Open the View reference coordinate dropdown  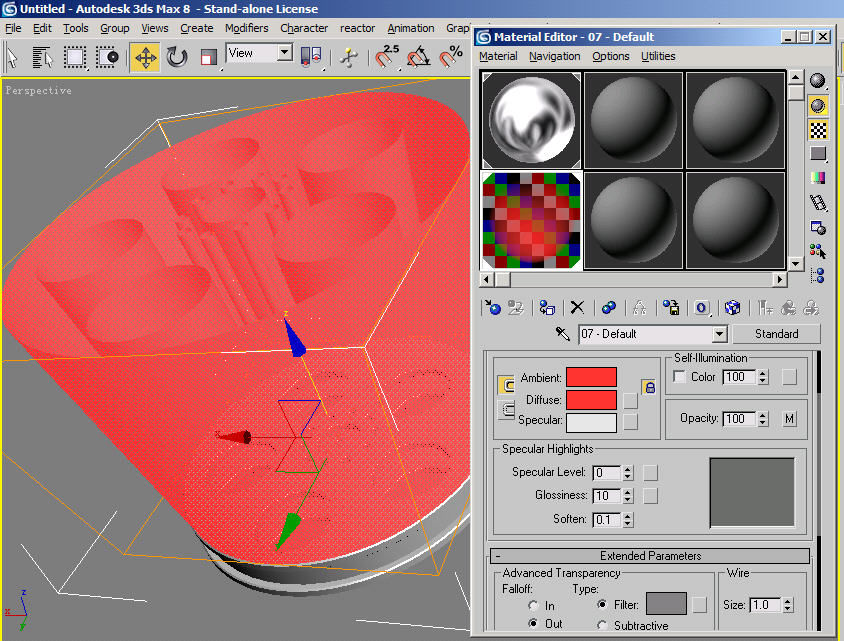click(x=284, y=52)
